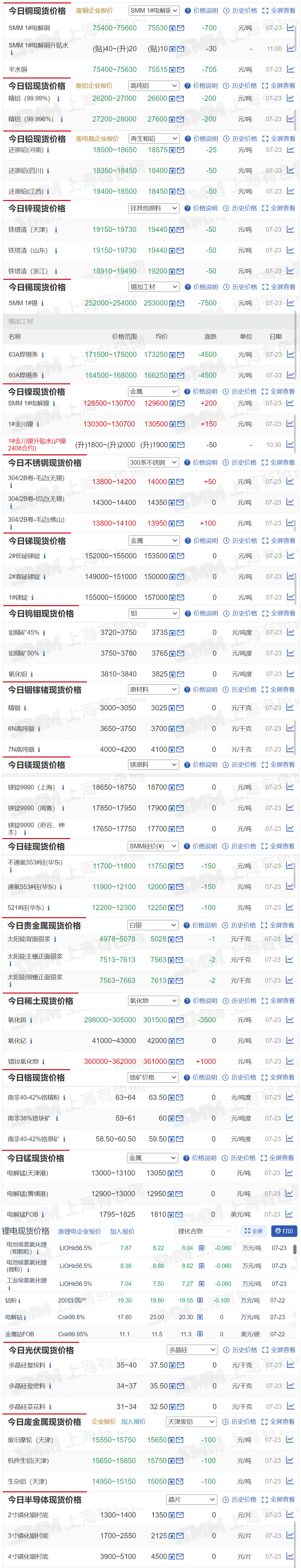This screenshot has width=301, height=1568.
Task: Open trend chart for 镨钕氧化物
Action: pos(290,1061)
